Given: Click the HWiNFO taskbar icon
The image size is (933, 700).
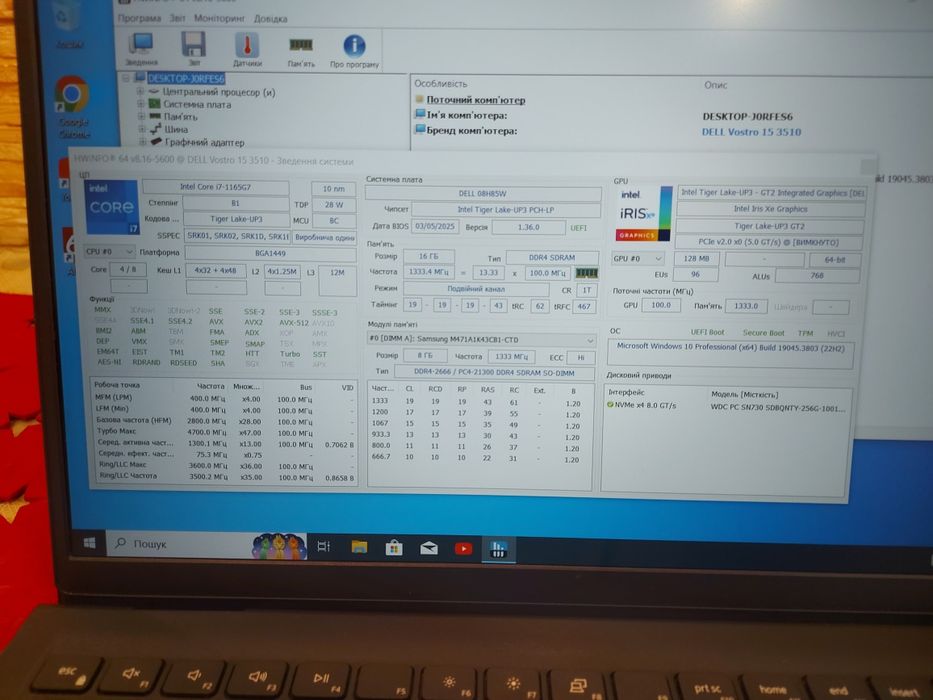Looking at the screenshot, I should (498, 549).
